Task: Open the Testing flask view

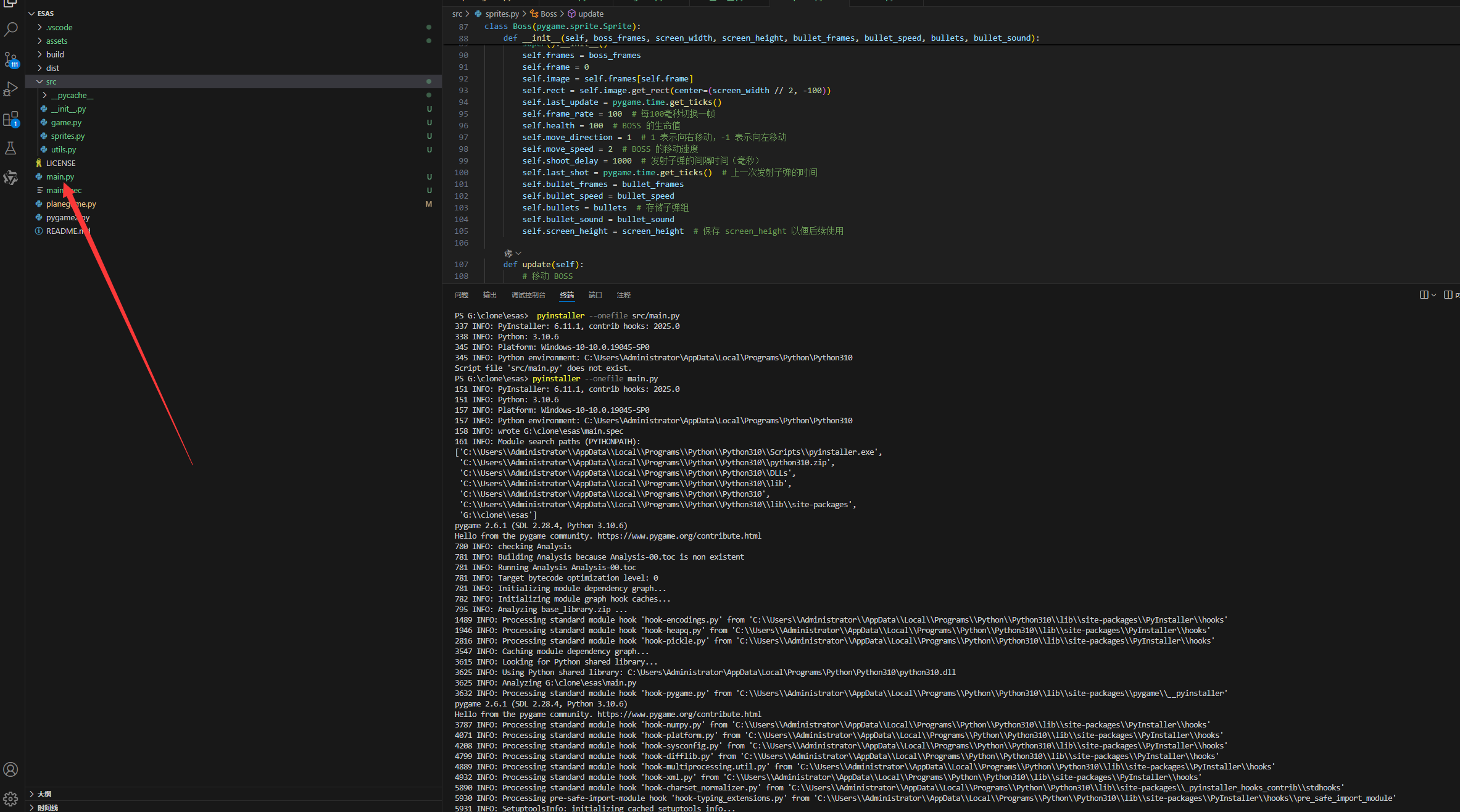Action: 11,148
